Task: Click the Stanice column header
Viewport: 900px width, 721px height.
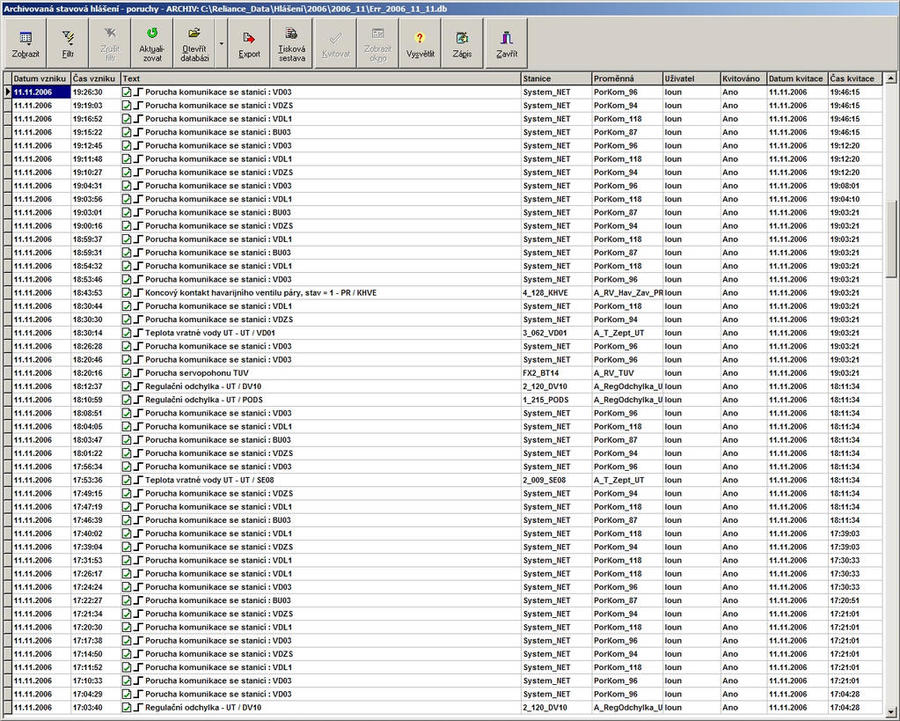Action: click(556, 79)
